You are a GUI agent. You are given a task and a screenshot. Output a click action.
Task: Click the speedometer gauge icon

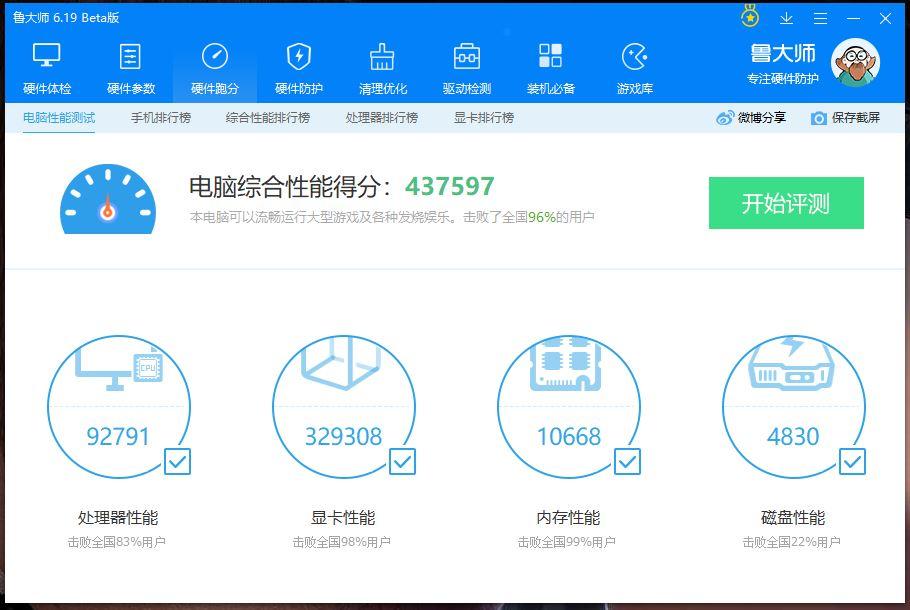tap(108, 199)
